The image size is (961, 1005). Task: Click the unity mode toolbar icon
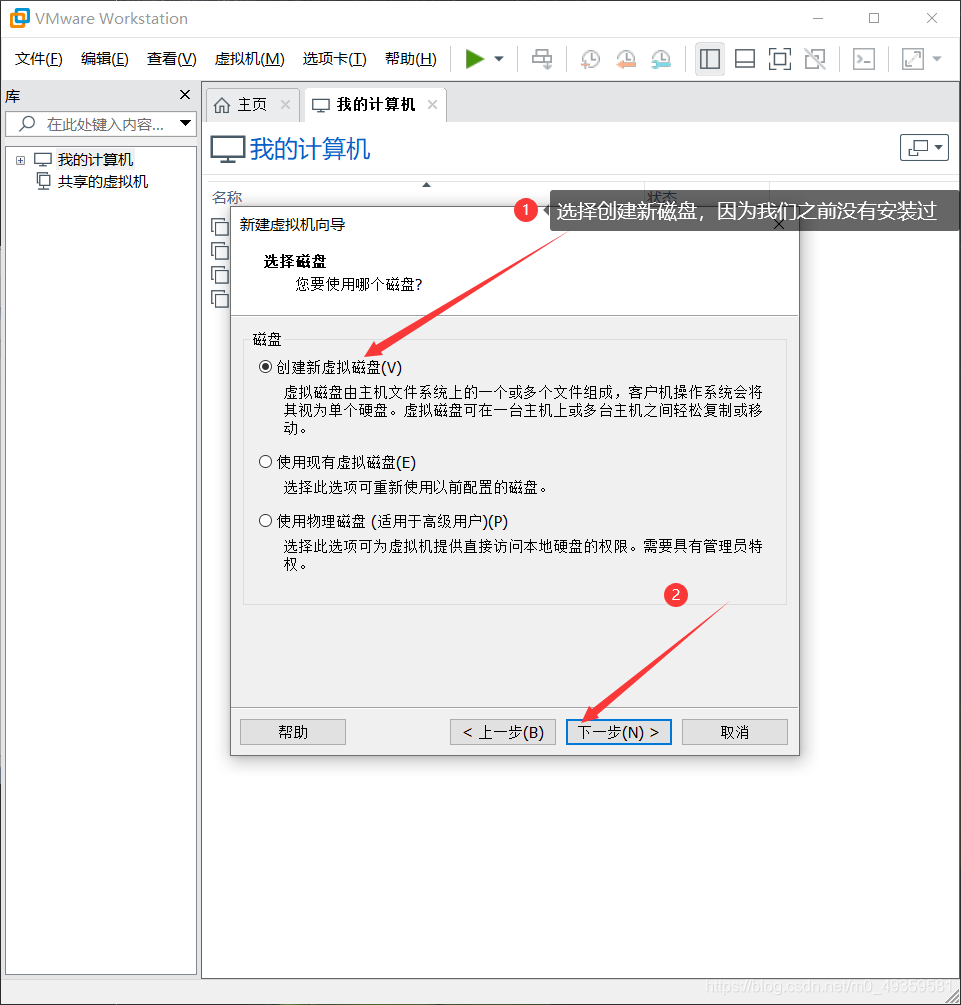(815, 59)
